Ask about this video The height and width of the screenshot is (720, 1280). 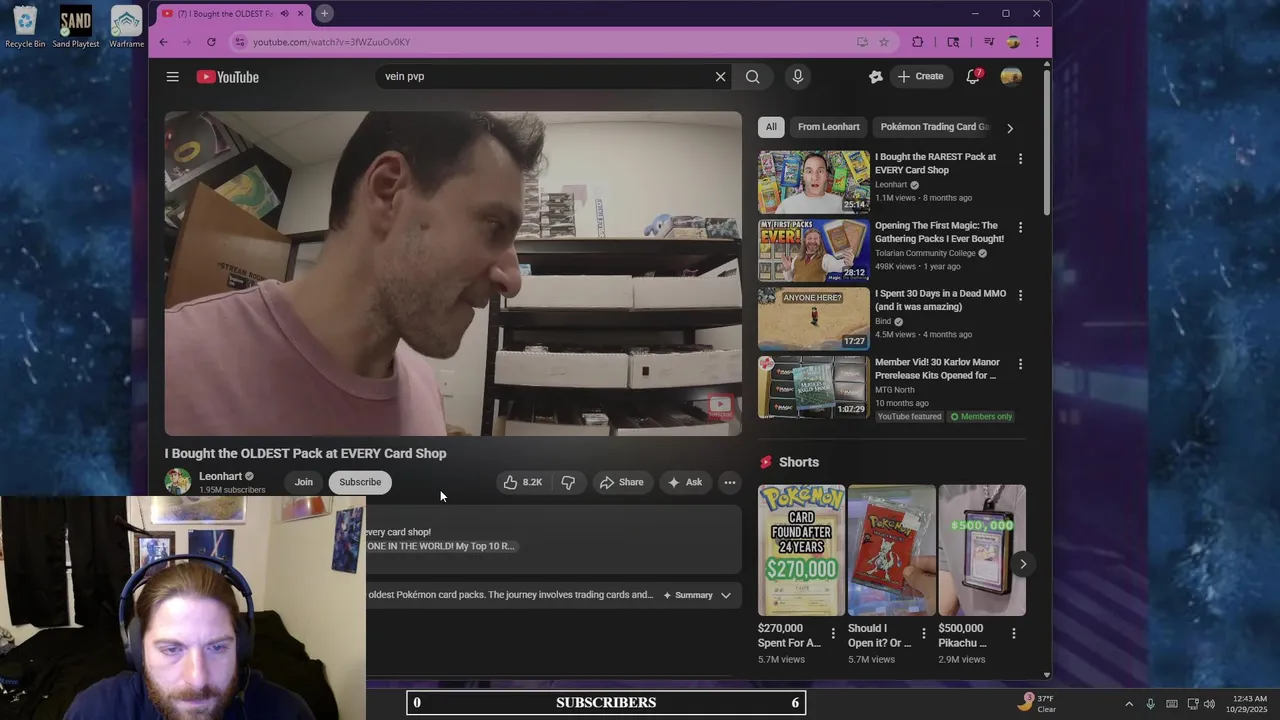pyautogui.click(x=685, y=482)
